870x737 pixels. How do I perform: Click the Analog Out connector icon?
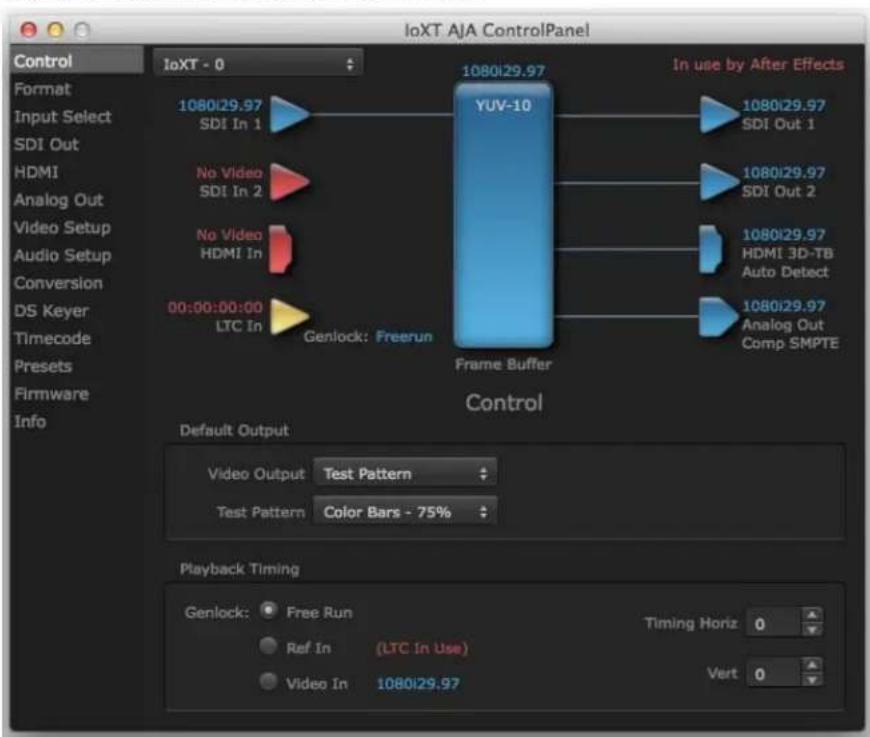[x=718, y=317]
